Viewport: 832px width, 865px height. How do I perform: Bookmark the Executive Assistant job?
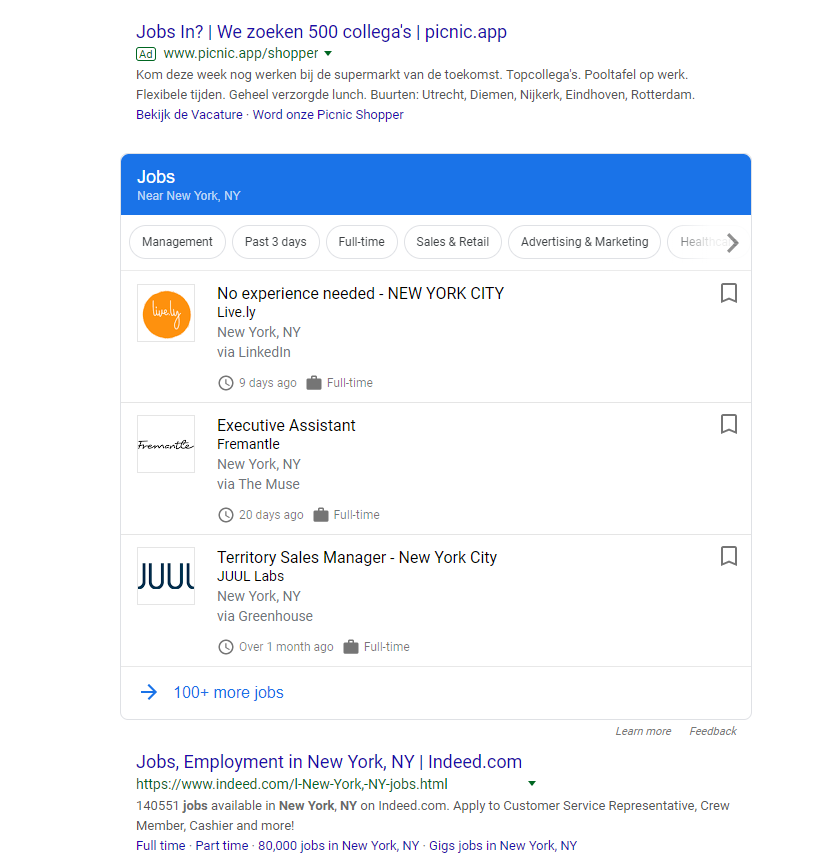click(729, 424)
